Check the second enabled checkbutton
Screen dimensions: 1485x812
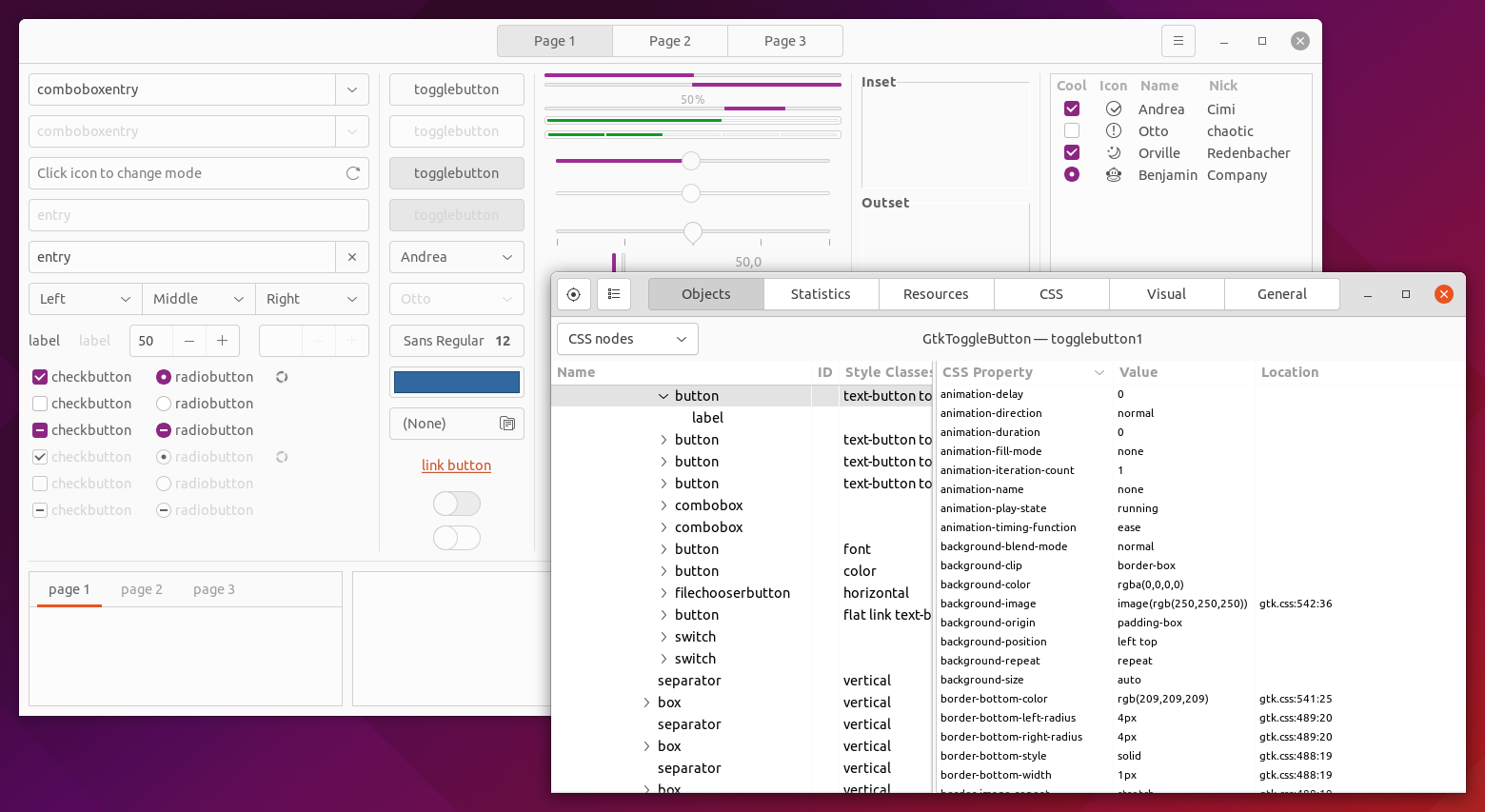pyautogui.click(x=40, y=404)
